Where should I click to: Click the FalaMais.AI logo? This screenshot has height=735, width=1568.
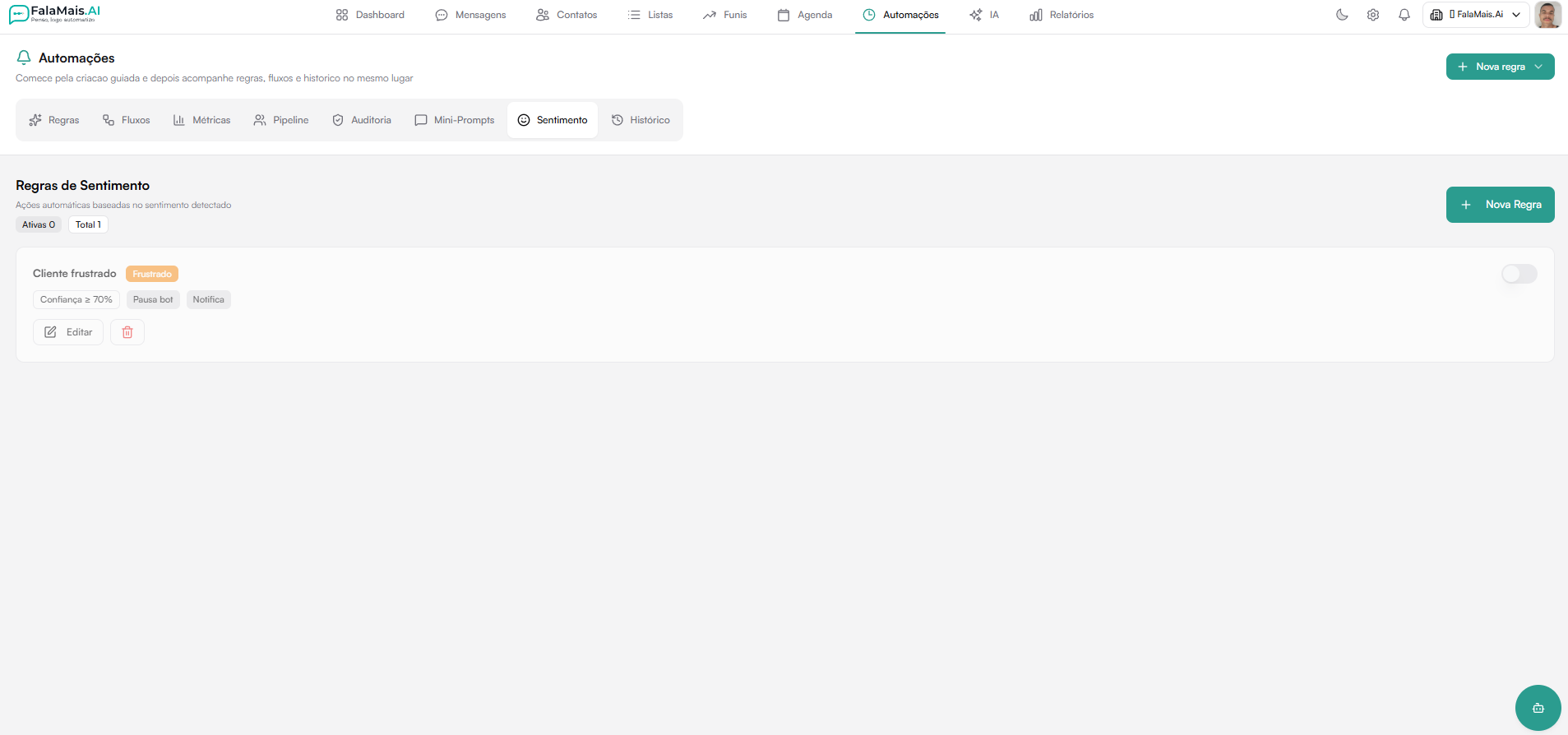[x=55, y=14]
